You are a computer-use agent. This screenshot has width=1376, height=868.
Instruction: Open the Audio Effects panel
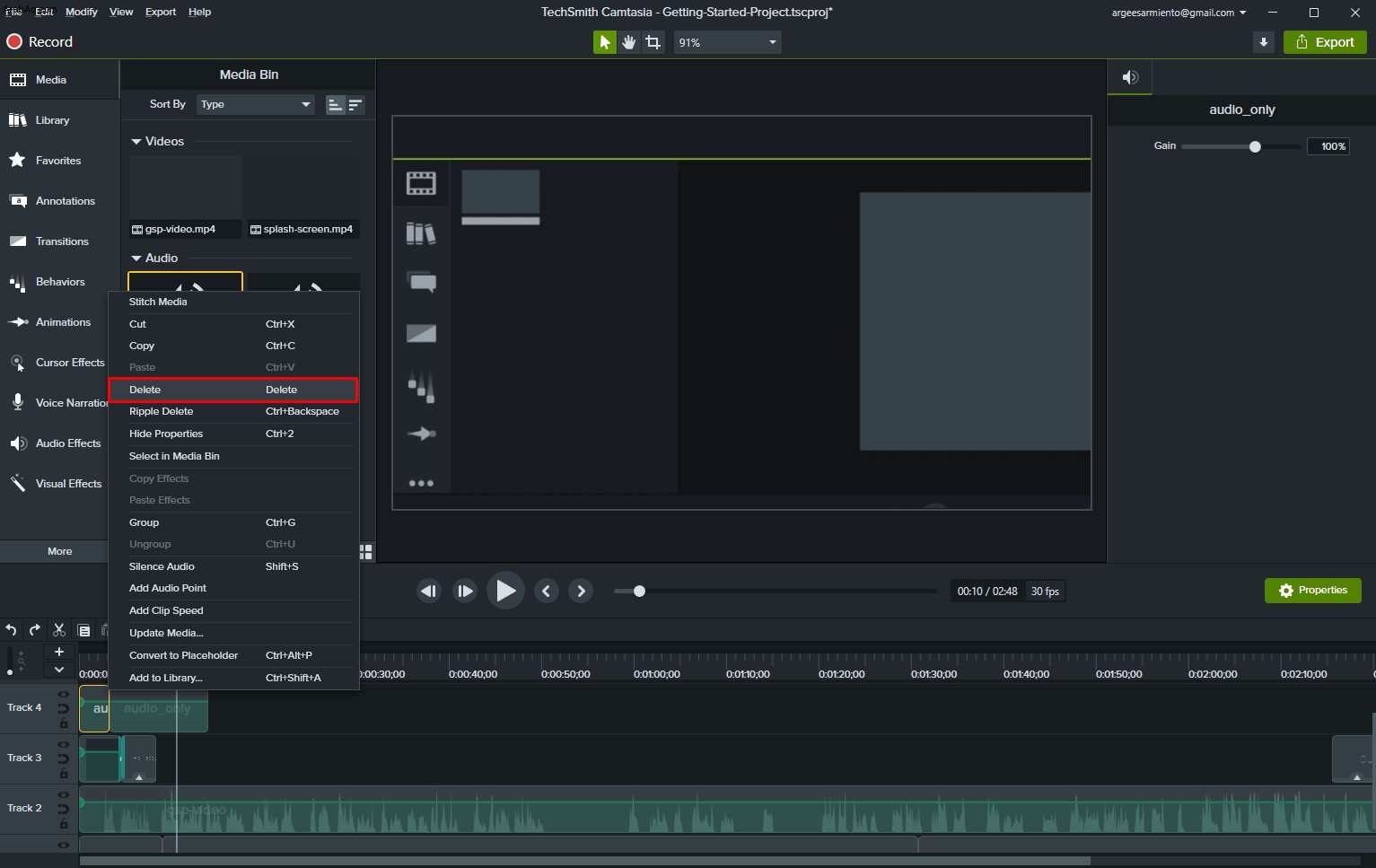[54, 443]
